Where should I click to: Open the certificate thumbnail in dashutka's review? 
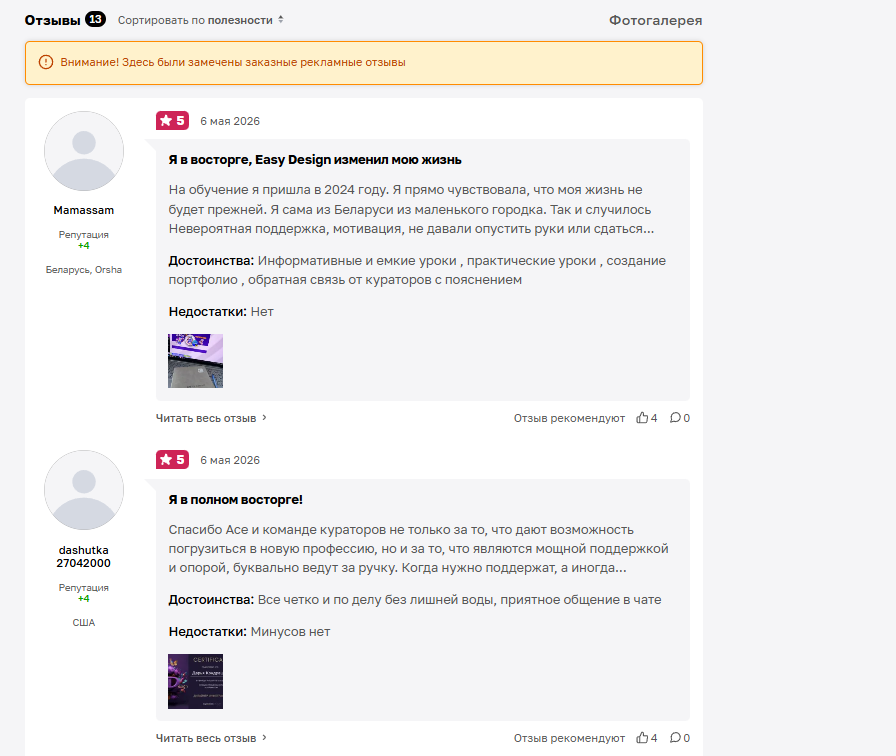click(195, 682)
